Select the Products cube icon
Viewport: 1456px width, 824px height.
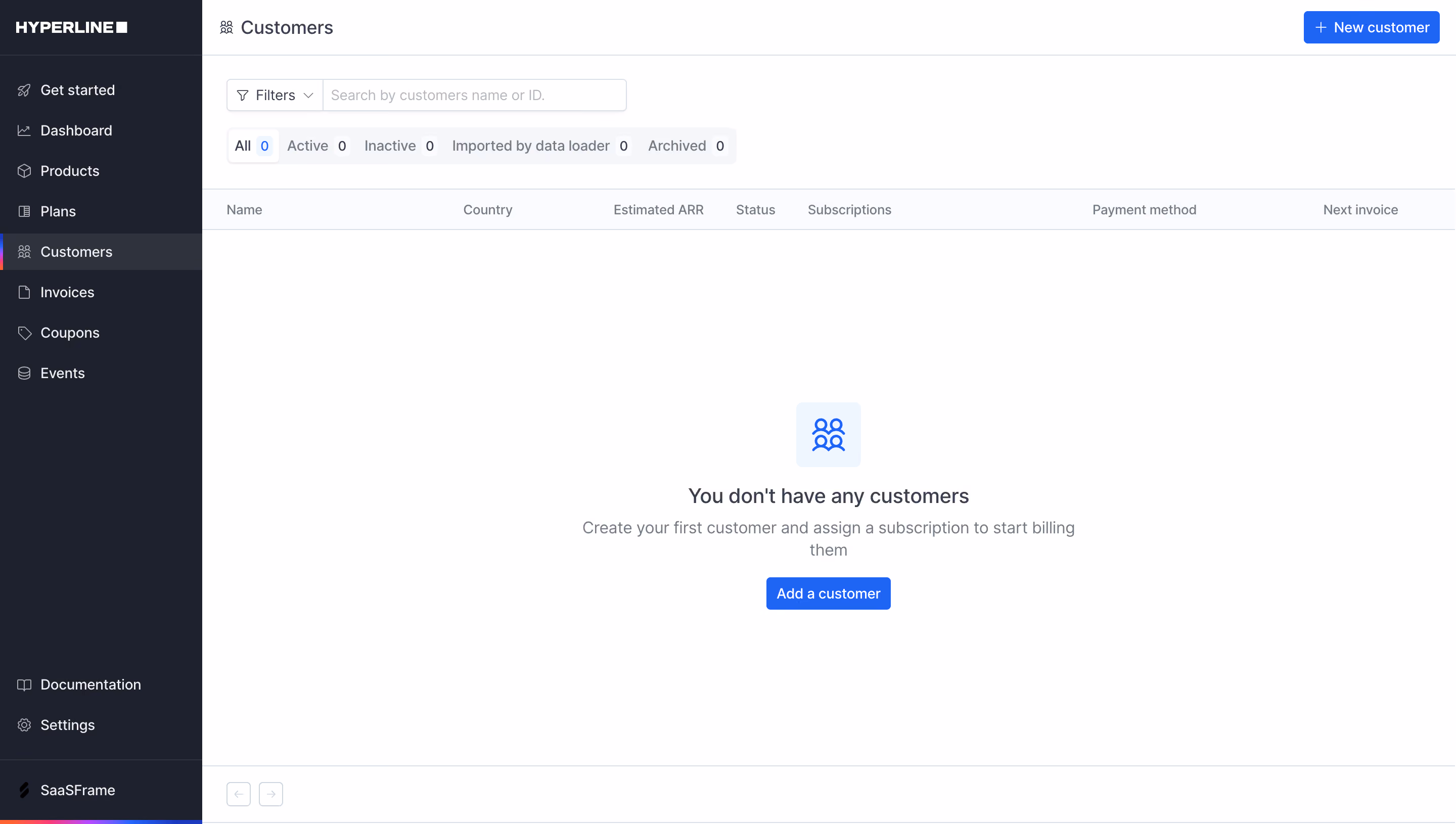(24, 171)
